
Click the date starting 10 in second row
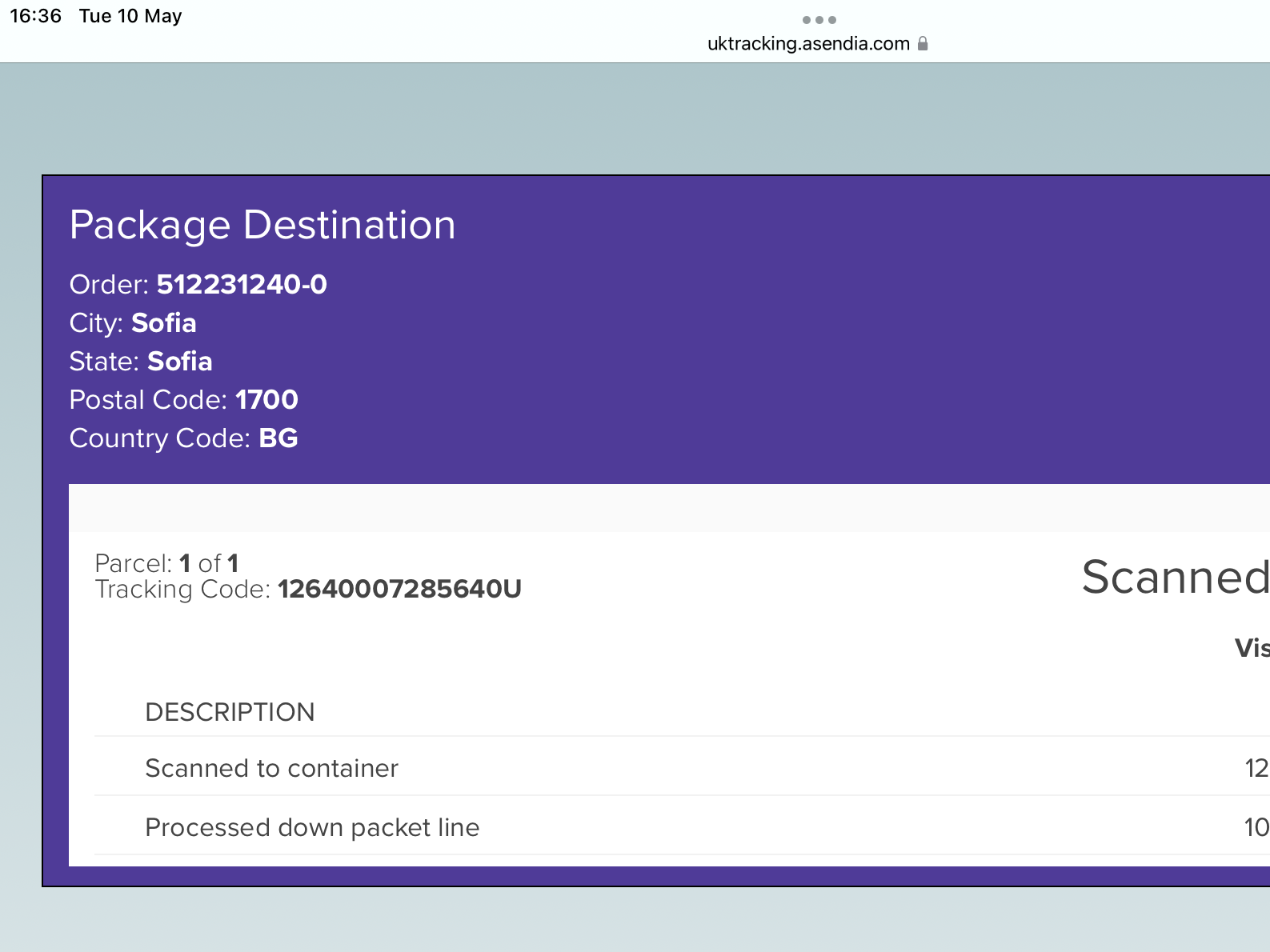(1256, 827)
